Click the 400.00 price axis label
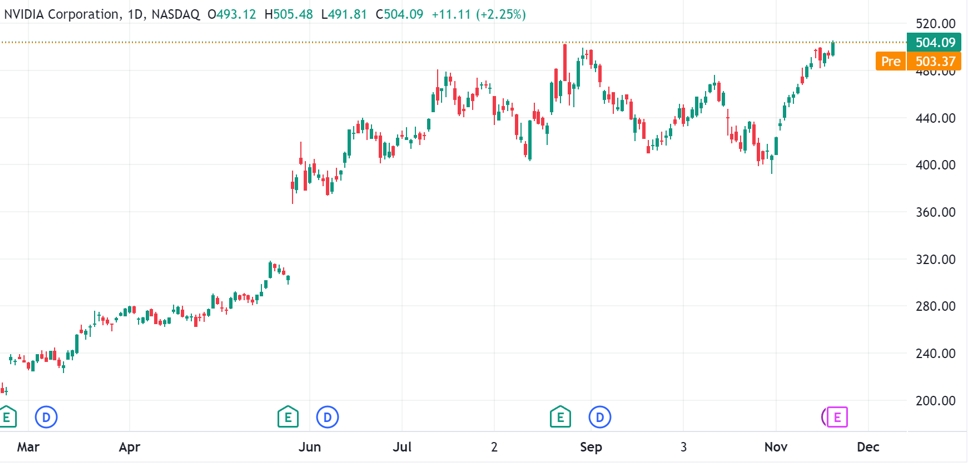Viewport: 969px width, 465px height. (934, 165)
